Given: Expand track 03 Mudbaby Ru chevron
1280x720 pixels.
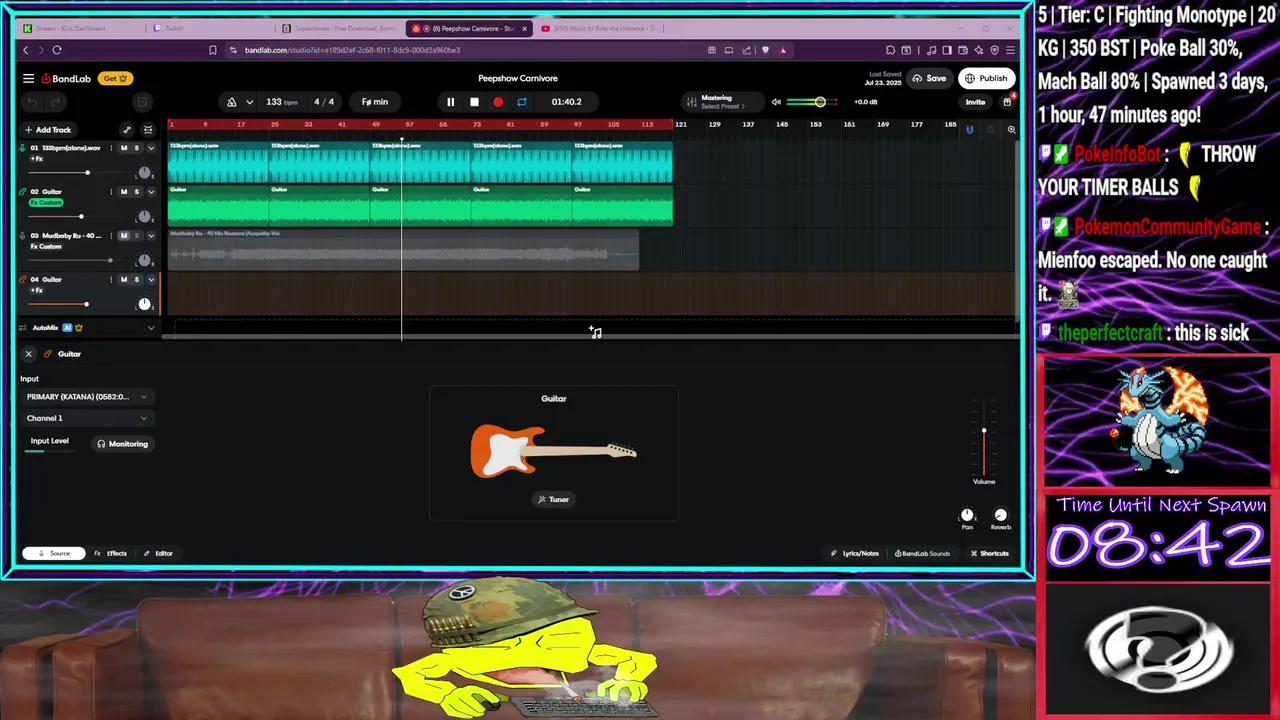Looking at the screenshot, I should click(151, 236).
